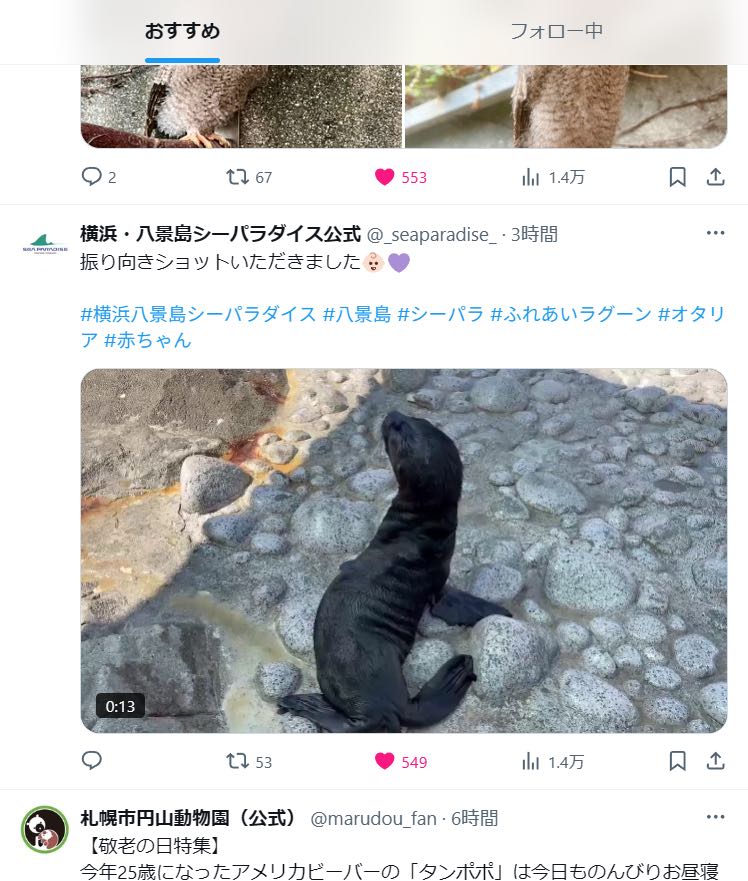The width and height of the screenshot is (748, 881).
Task: Open more options for Maruyama Zoo post
Action: [x=715, y=817]
